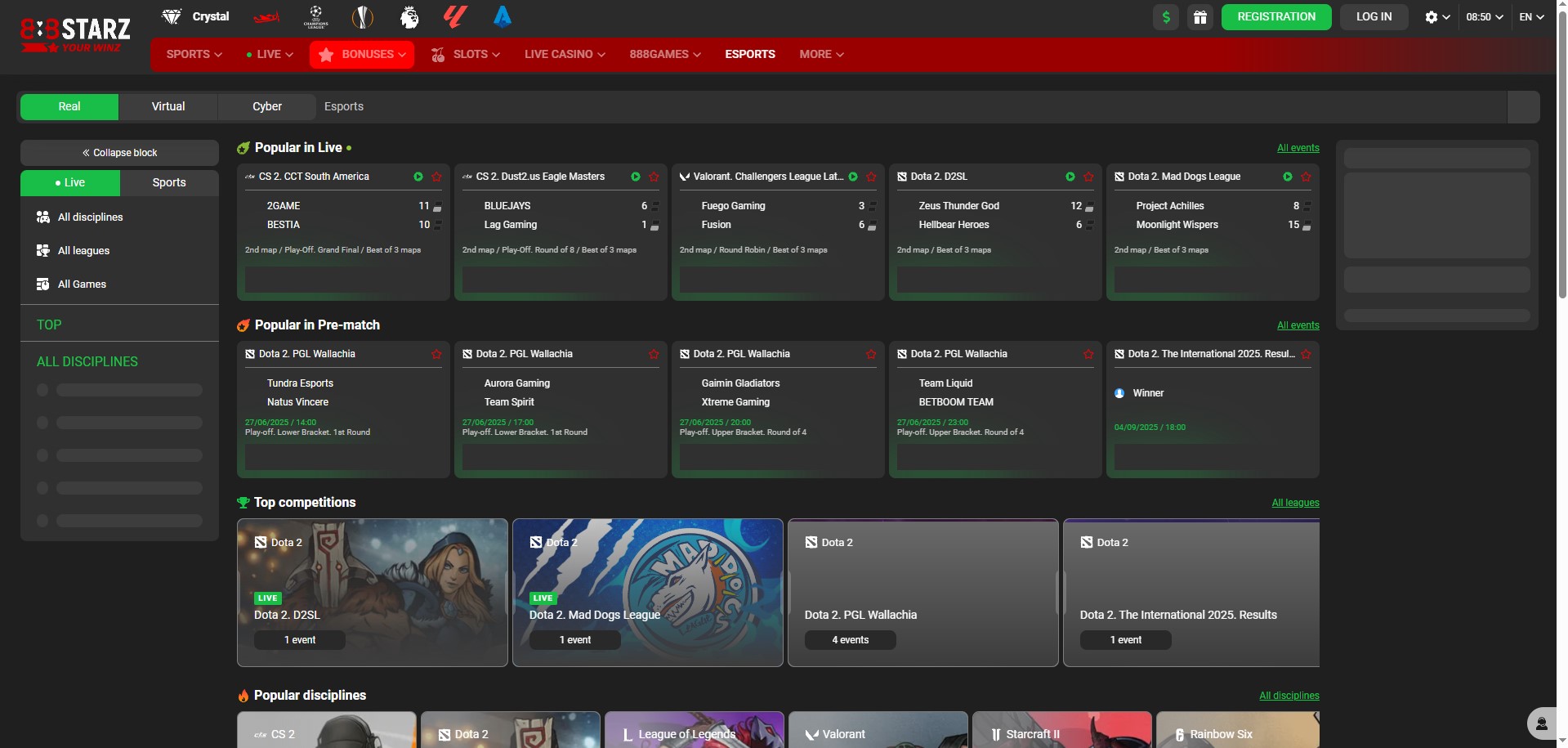Open the All disciplines link beside Popular disciplines
Image resolution: width=1568 pixels, height=748 pixels.
tap(1289, 696)
